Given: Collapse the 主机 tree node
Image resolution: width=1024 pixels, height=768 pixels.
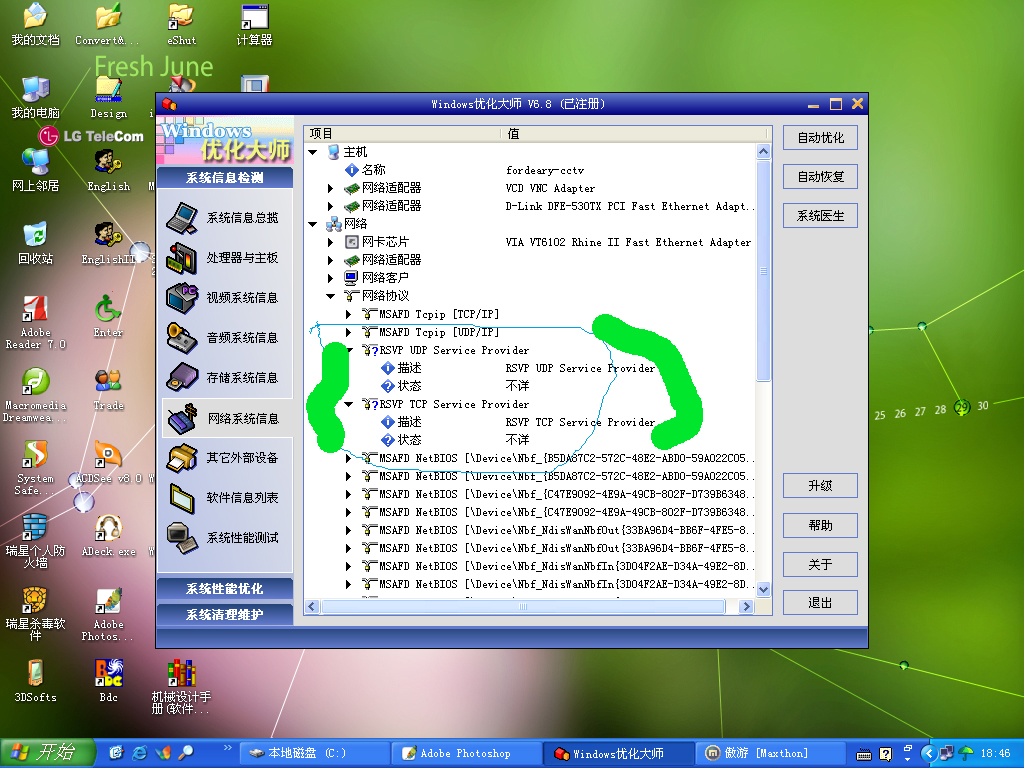Looking at the screenshot, I should tap(313, 152).
